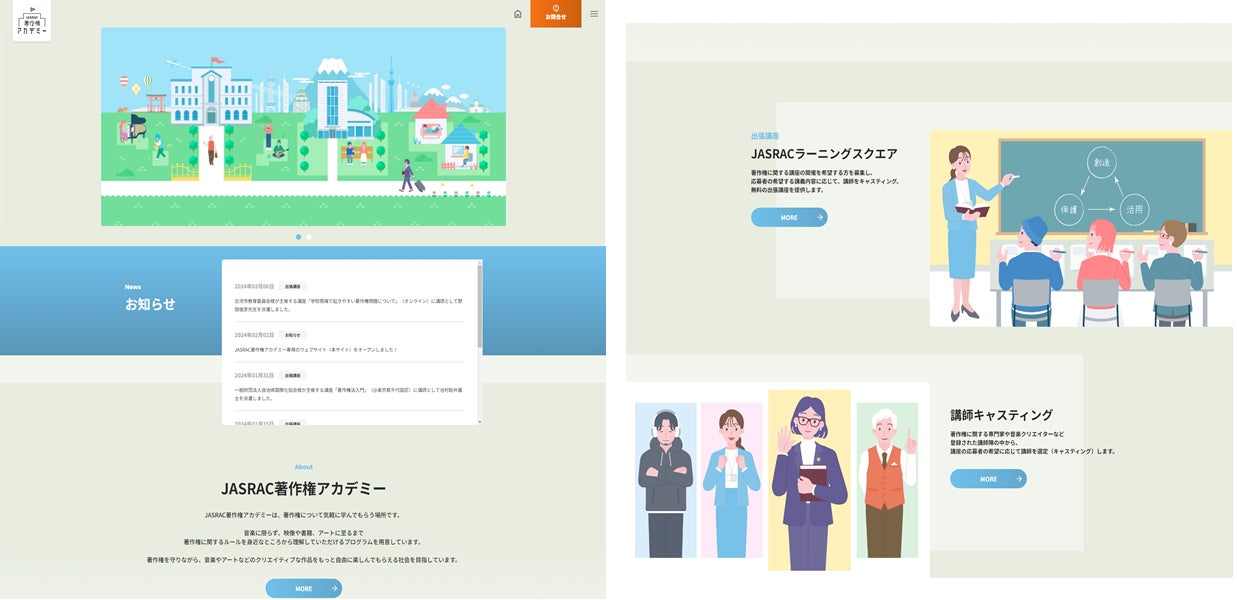Click the woman holding microphone portrait
Image resolution: width=1237 pixels, height=600 pixels.
(x=731, y=479)
